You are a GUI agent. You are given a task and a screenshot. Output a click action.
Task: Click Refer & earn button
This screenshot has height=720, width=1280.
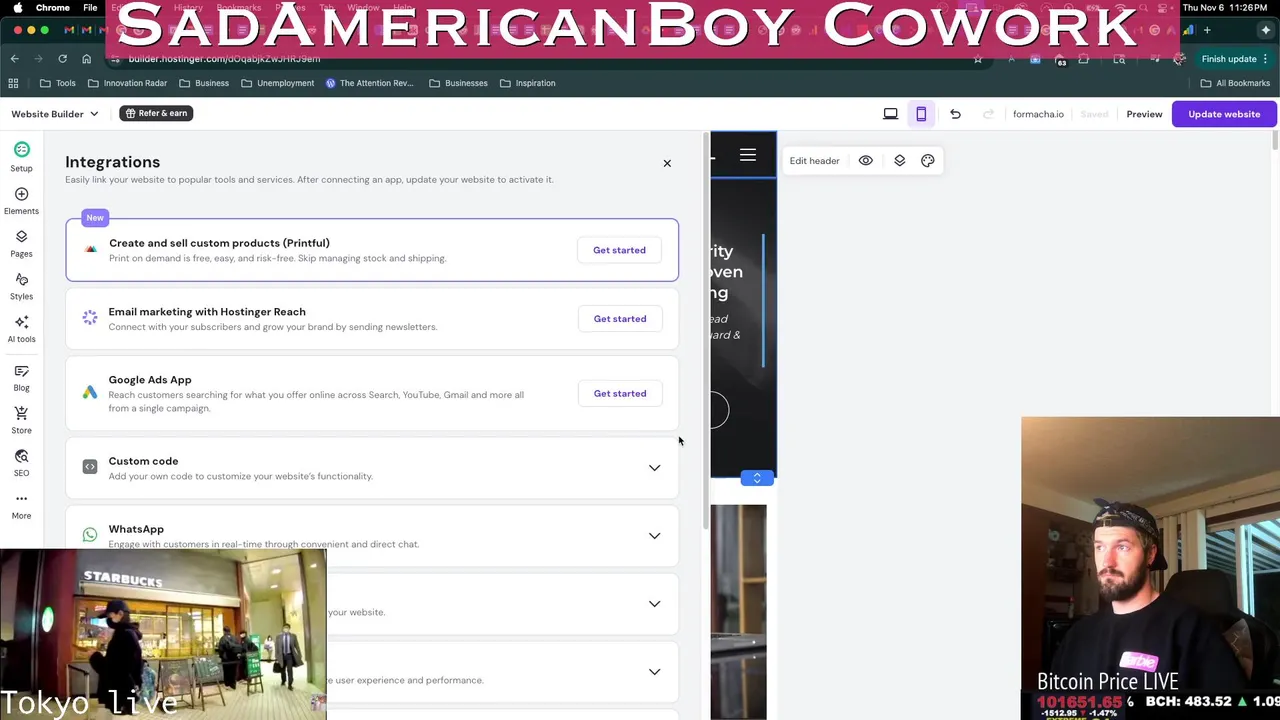pyautogui.click(x=156, y=113)
